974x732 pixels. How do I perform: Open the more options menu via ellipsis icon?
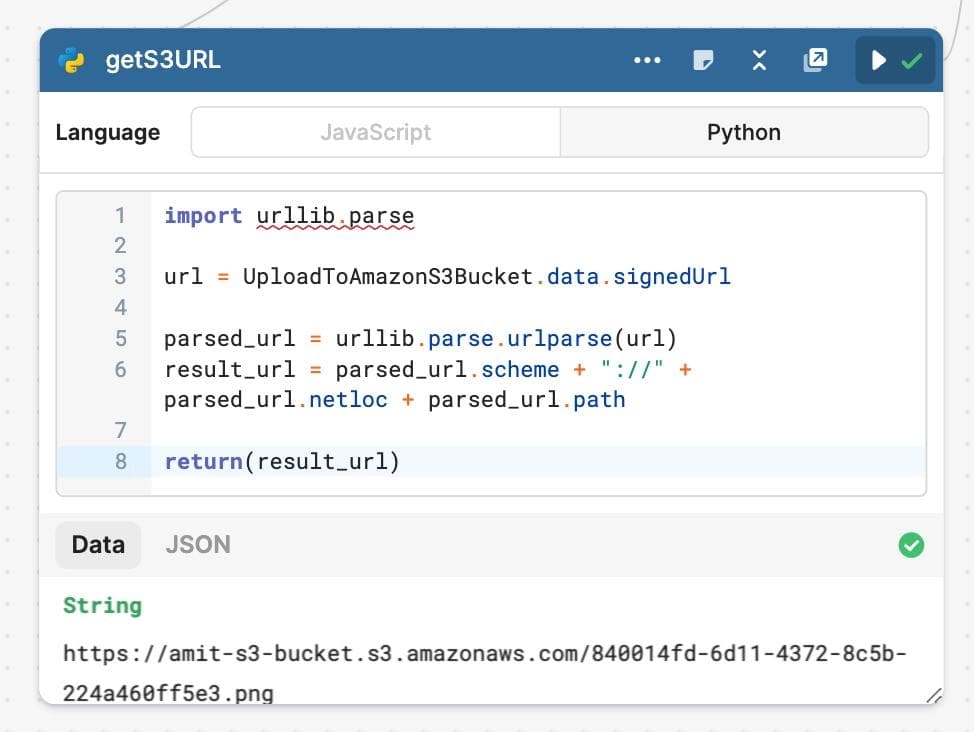click(647, 60)
